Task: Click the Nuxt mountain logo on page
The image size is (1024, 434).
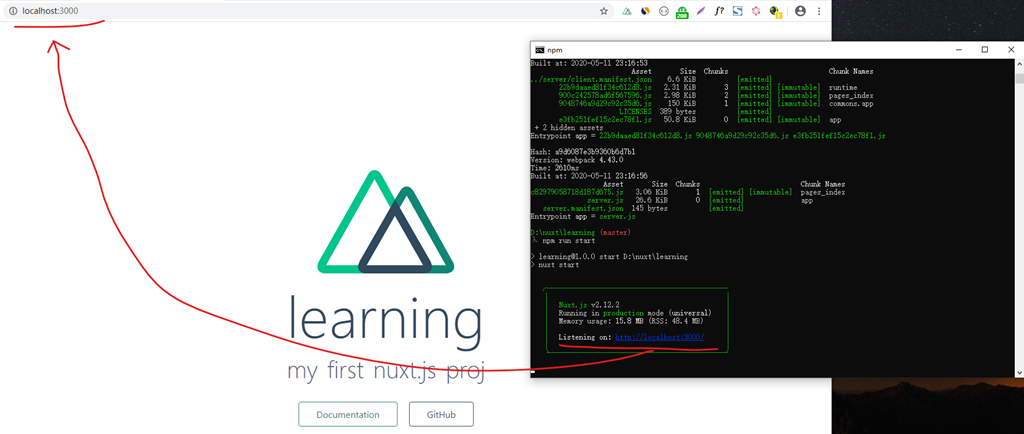Action: (x=385, y=222)
